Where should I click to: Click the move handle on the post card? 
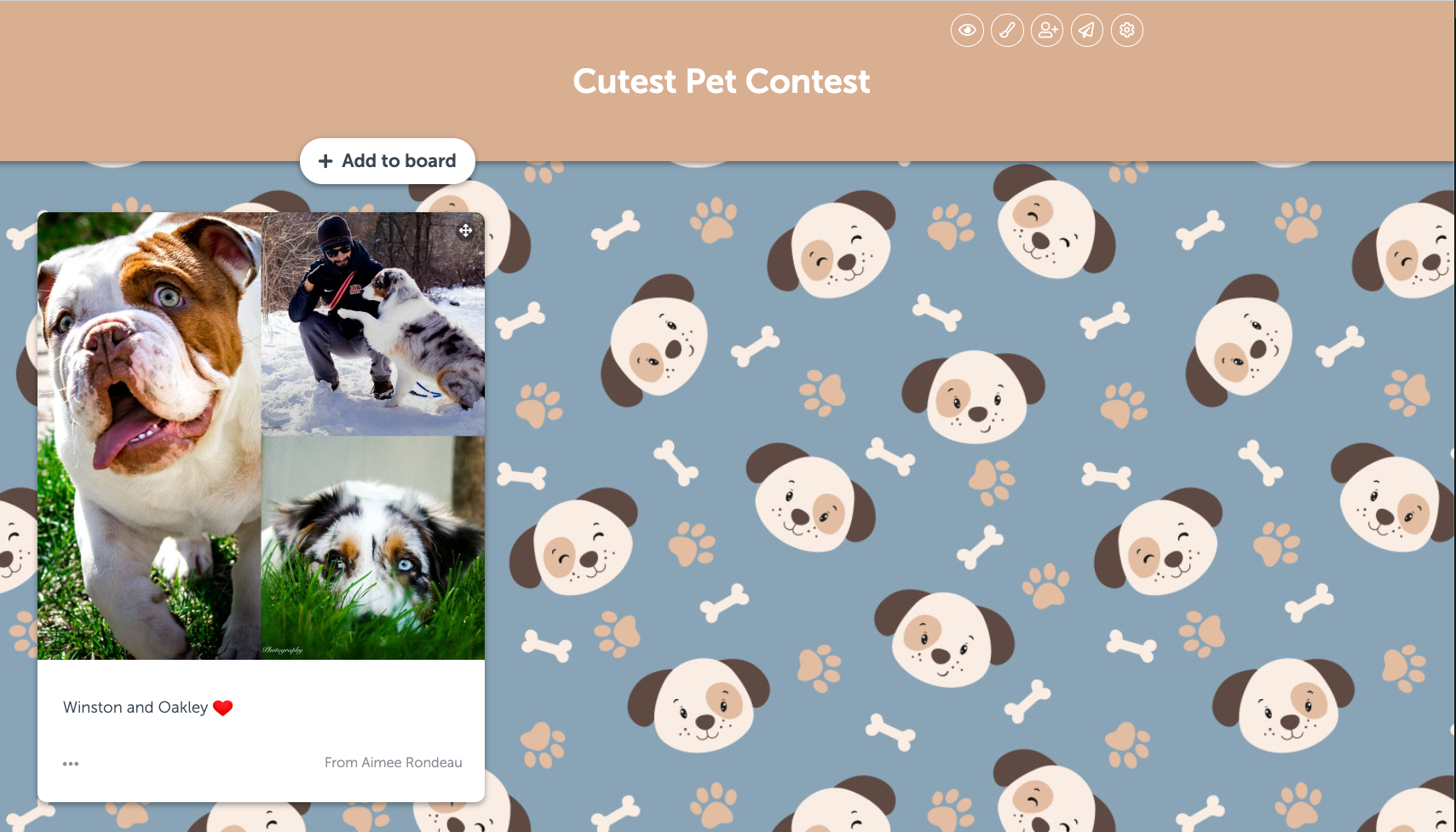(x=465, y=230)
